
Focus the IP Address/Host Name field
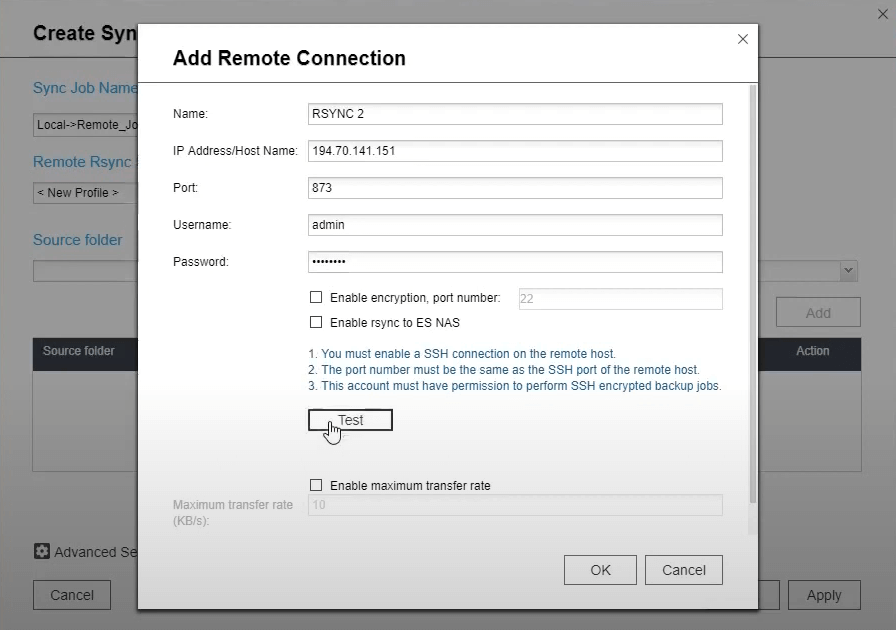pyautogui.click(x=515, y=151)
